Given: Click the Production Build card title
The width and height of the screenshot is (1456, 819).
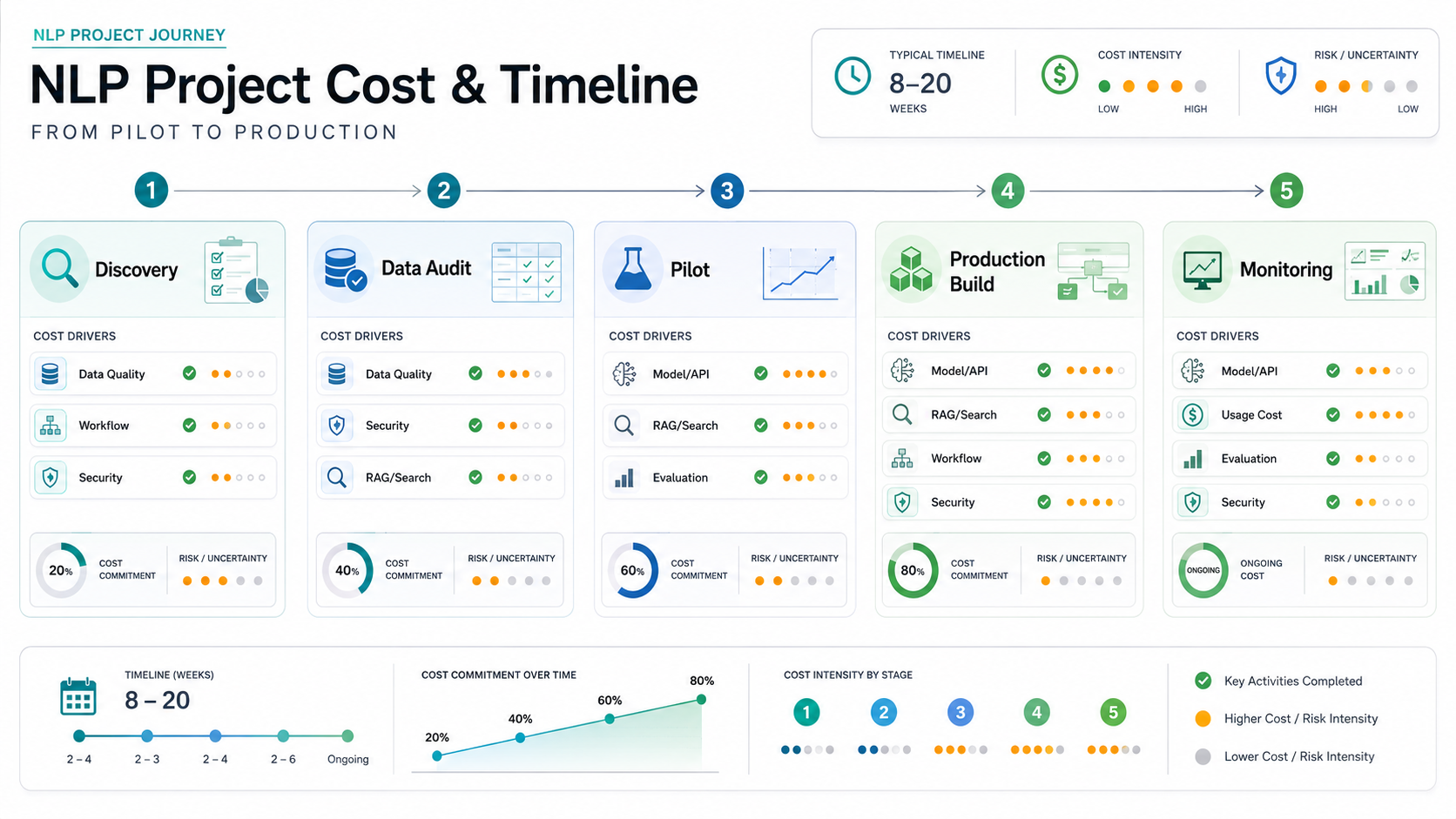Looking at the screenshot, I should (x=997, y=272).
